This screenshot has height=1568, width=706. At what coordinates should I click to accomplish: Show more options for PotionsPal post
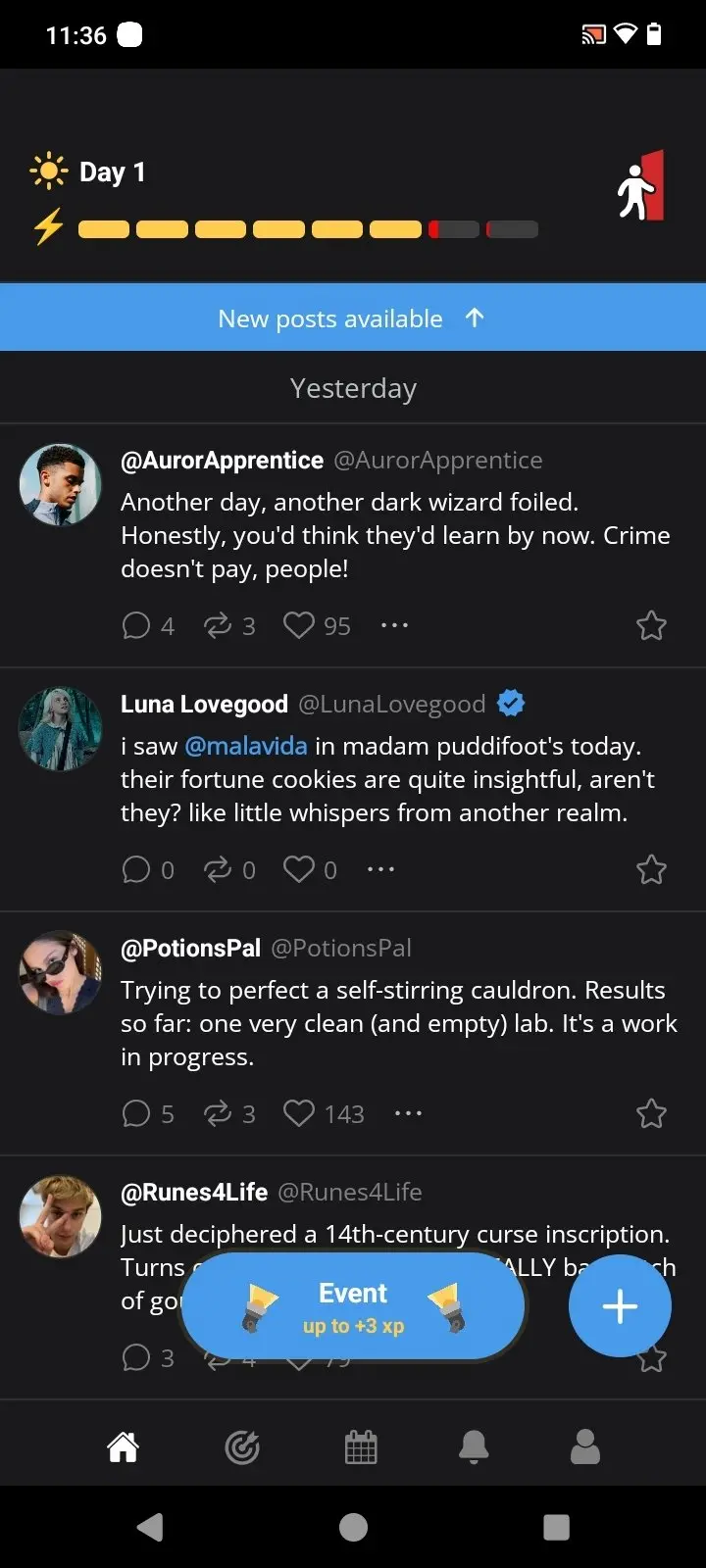pos(408,1113)
